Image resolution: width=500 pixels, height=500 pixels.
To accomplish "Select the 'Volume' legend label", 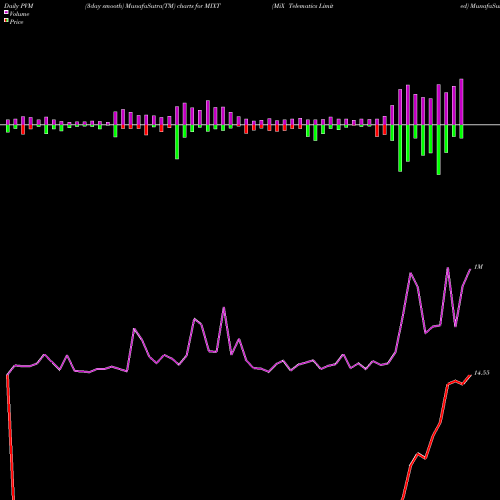I will coord(19,14).
